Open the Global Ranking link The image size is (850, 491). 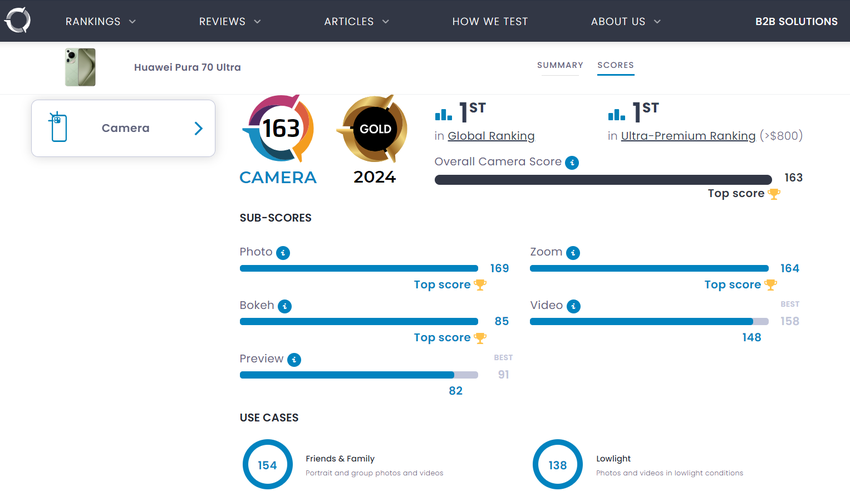point(491,136)
